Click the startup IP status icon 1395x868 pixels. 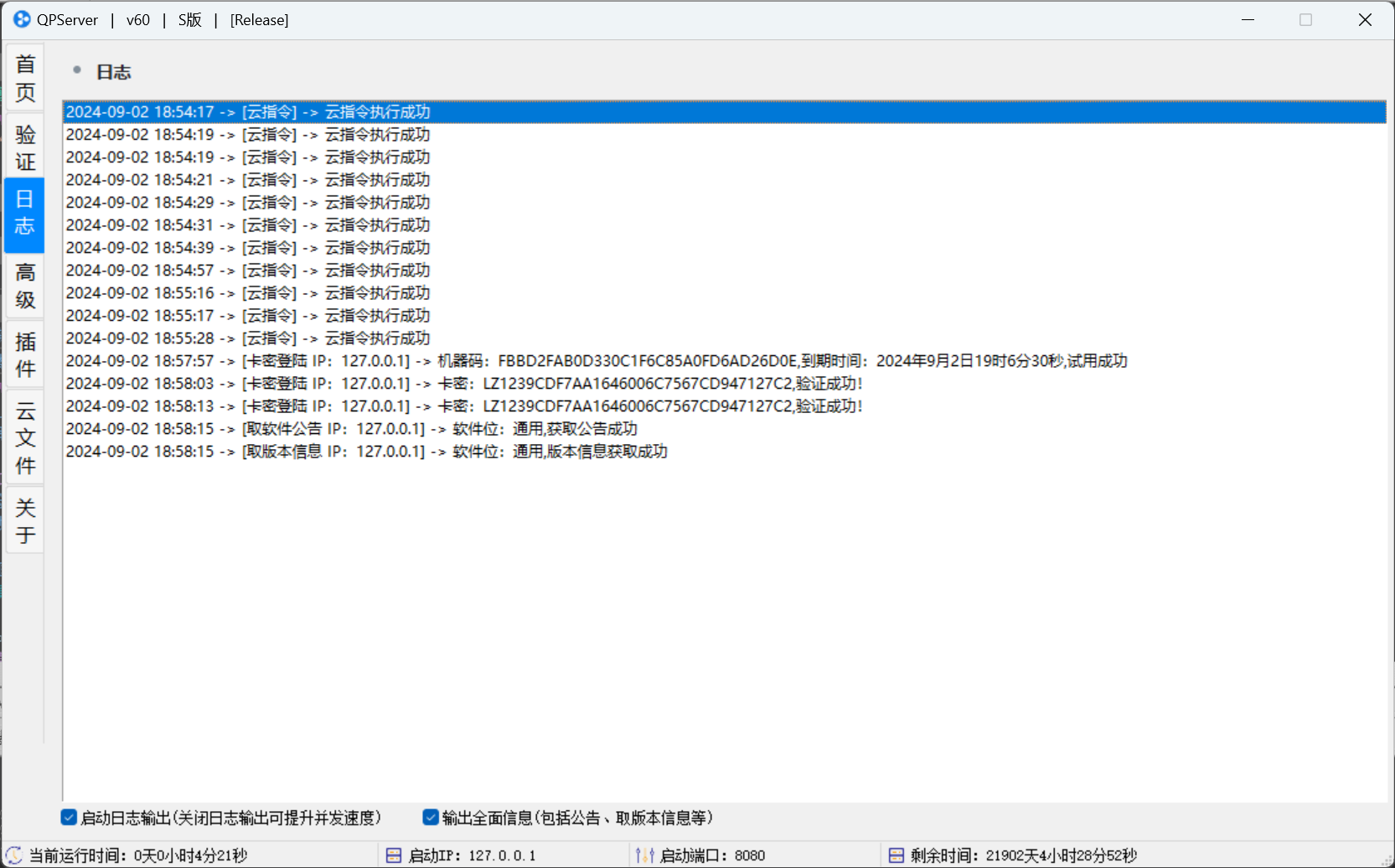pos(393,855)
